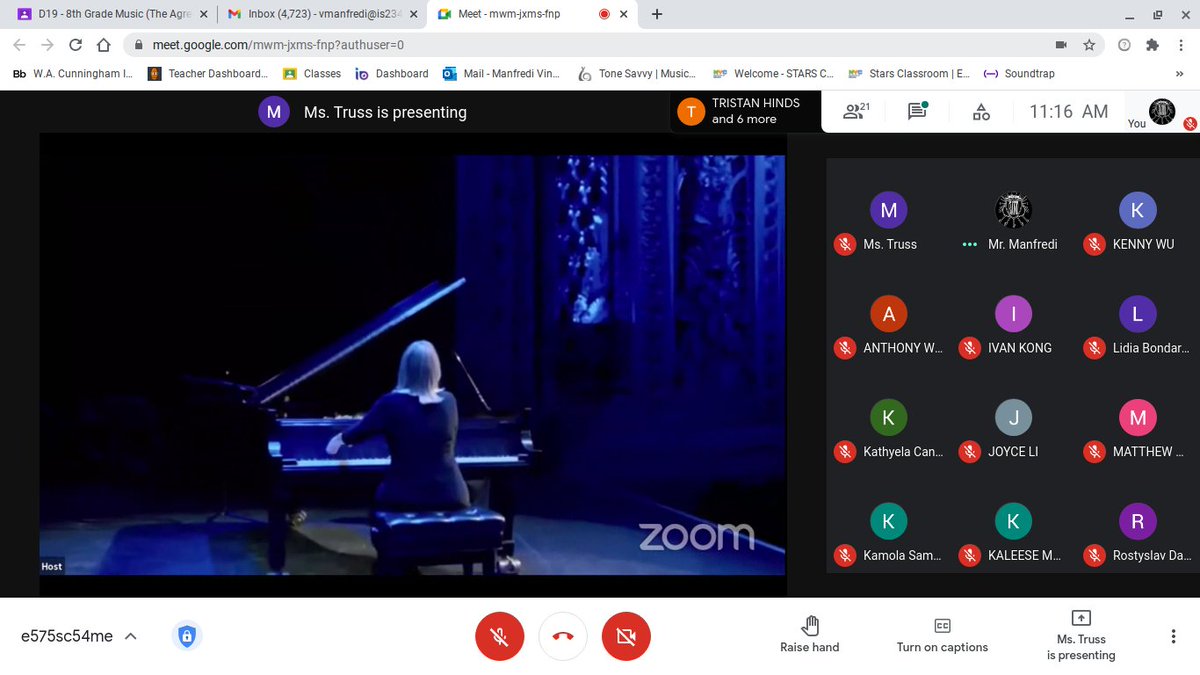Screen dimensions: 1200x675
Task: Open the Teacher Dashboard bookmark
Action: pos(208,73)
